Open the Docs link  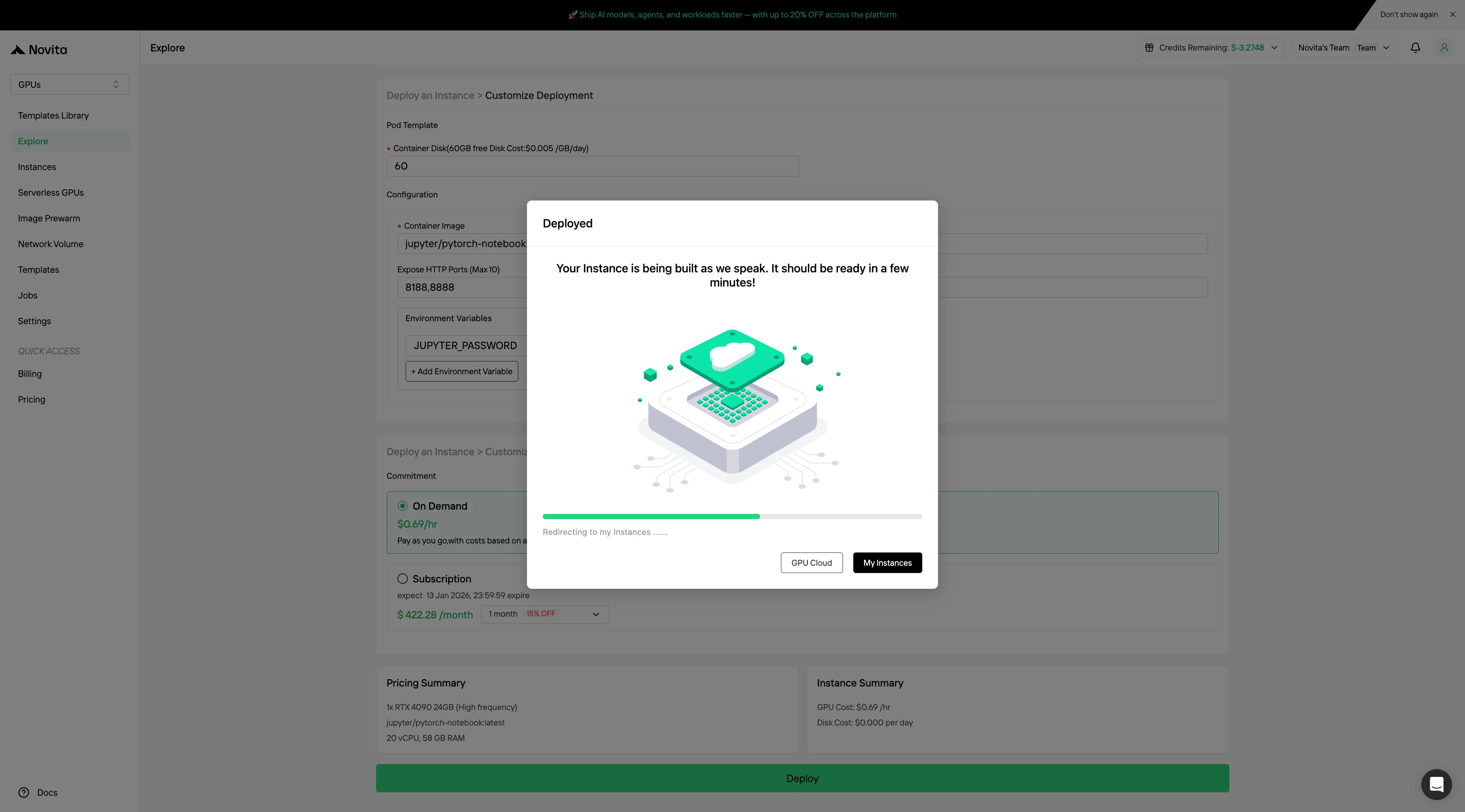[x=47, y=792]
